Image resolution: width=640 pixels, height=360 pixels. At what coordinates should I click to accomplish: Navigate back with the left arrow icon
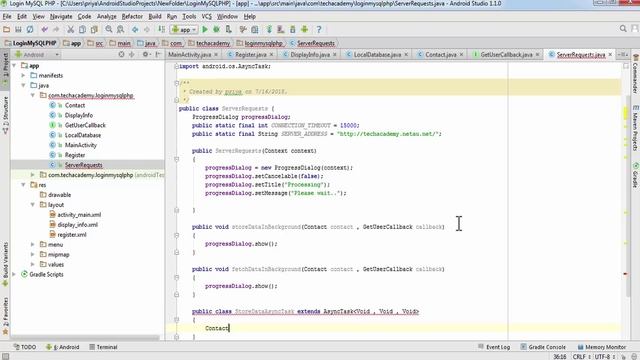click(135, 29)
